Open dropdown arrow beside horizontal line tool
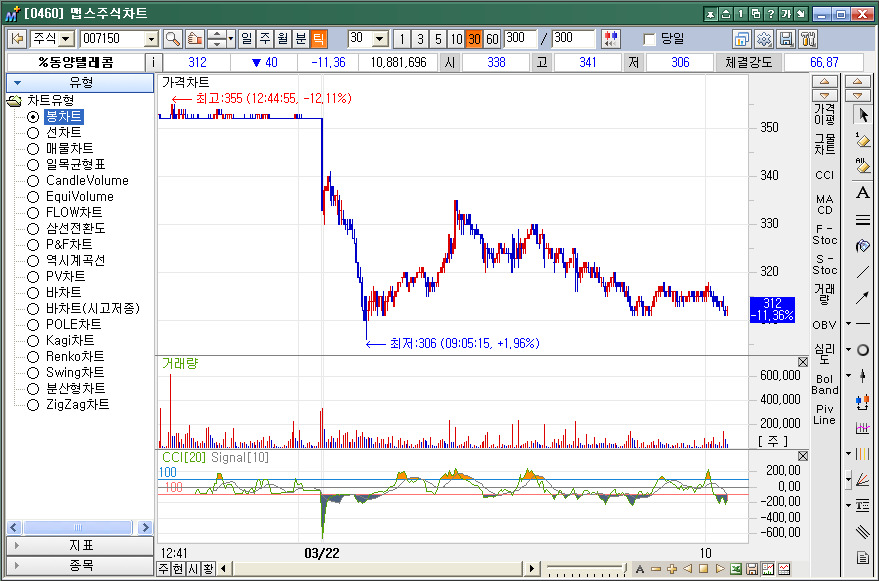 tap(849, 324)
